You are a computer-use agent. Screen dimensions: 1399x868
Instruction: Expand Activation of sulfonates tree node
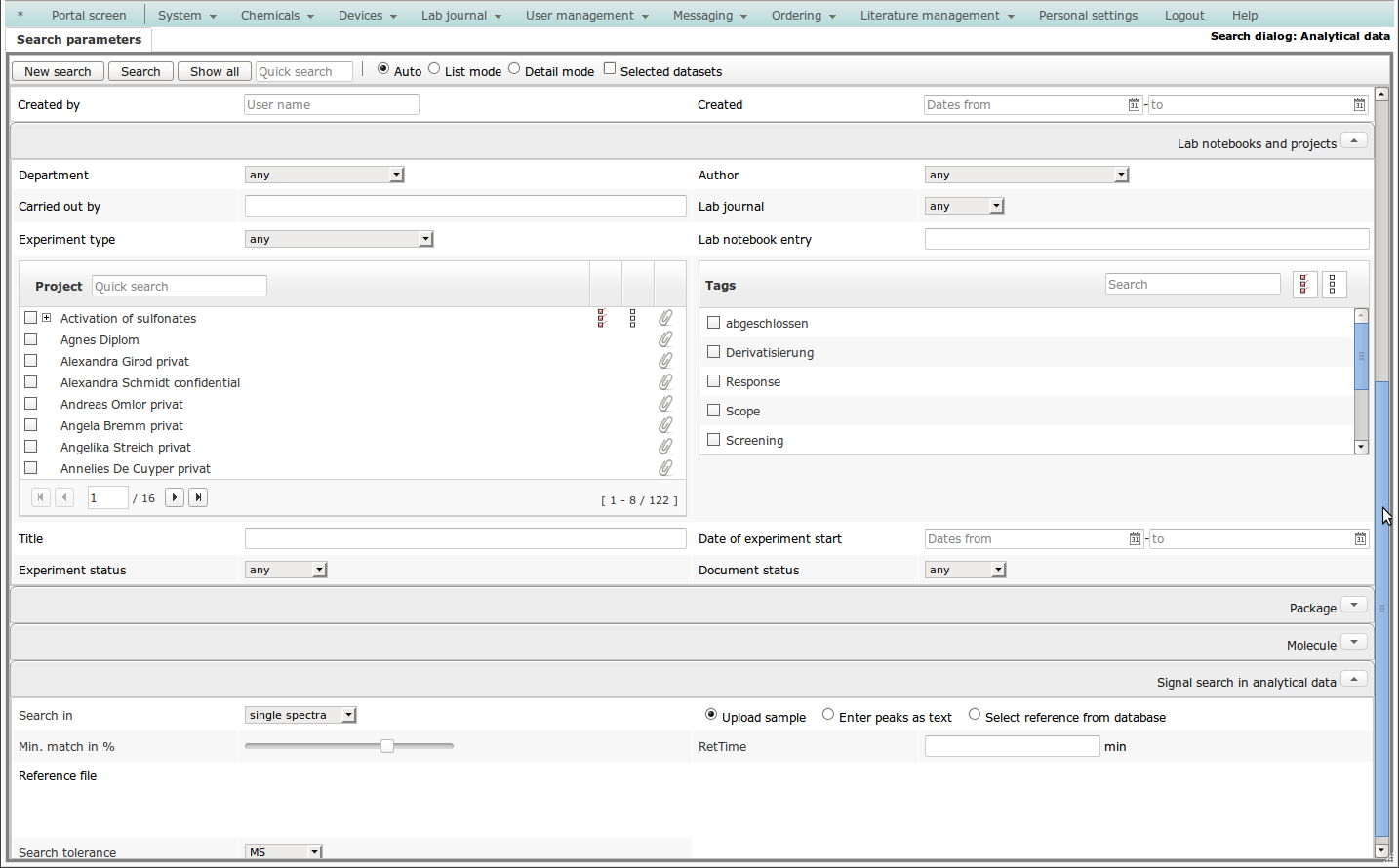pos(46,318)
